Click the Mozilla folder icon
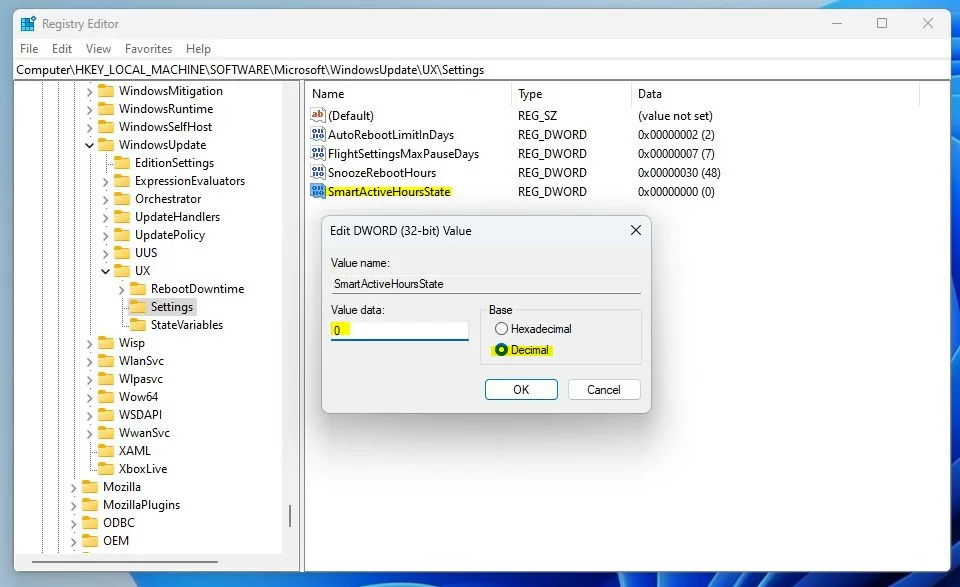The height and width of the screenshot is (587, 960). click(90, 487)
